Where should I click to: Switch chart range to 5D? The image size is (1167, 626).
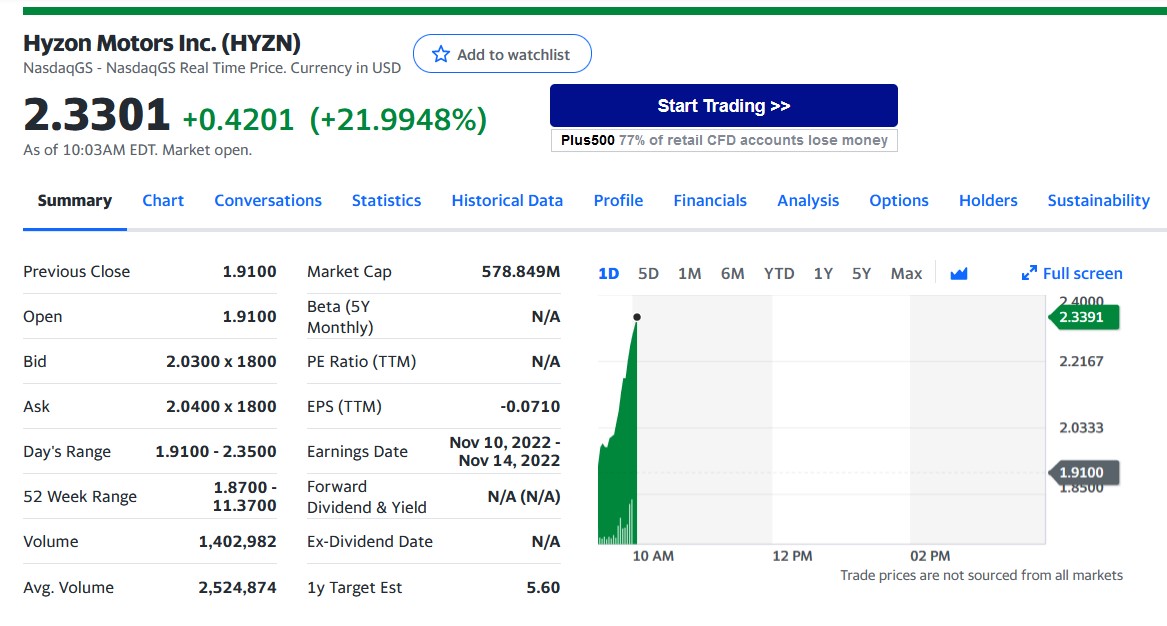point(648,273)
